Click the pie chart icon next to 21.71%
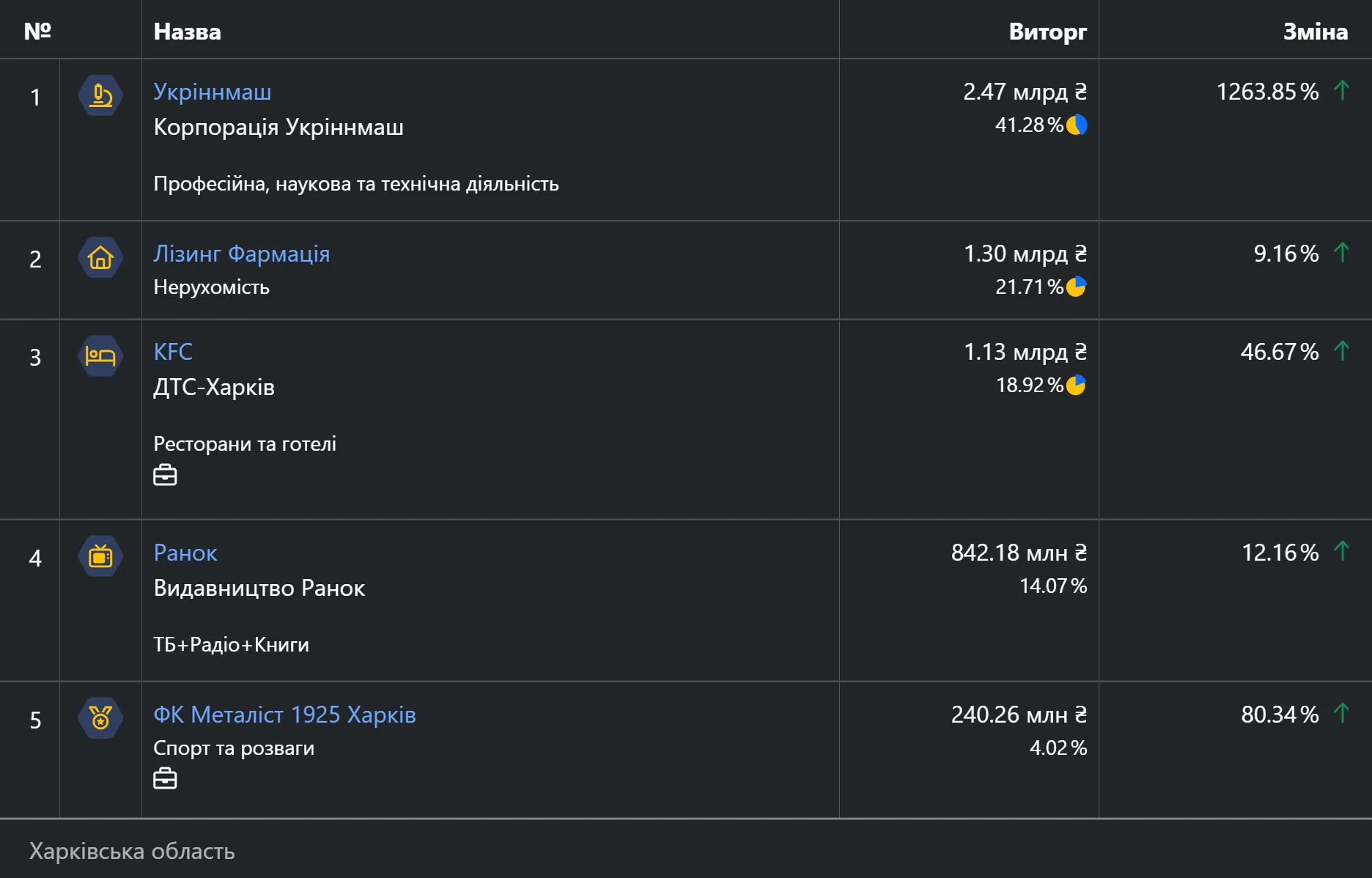The height and width of the screenshot is (878, 1372). pos(1076,287)
